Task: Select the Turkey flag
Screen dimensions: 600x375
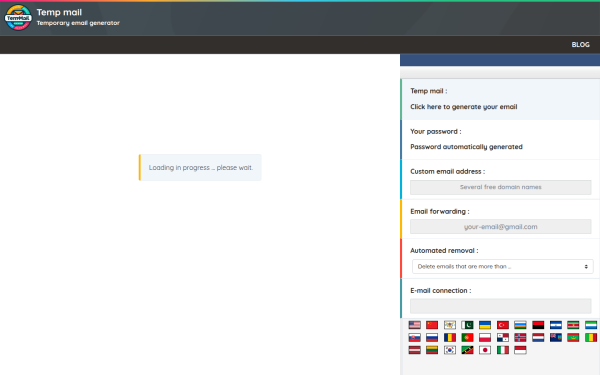Action: tap(503, 325)
